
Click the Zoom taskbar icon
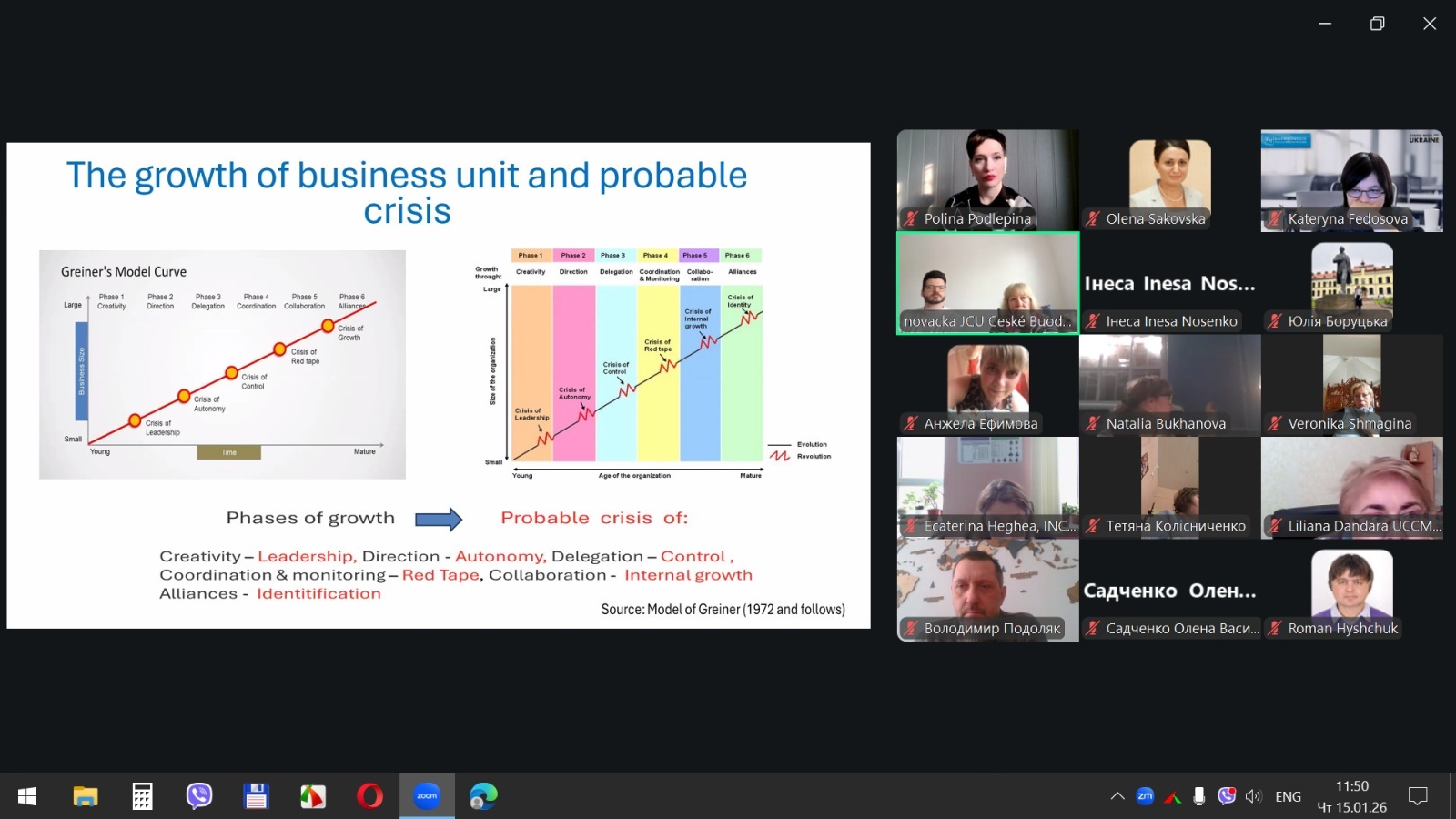427,796
